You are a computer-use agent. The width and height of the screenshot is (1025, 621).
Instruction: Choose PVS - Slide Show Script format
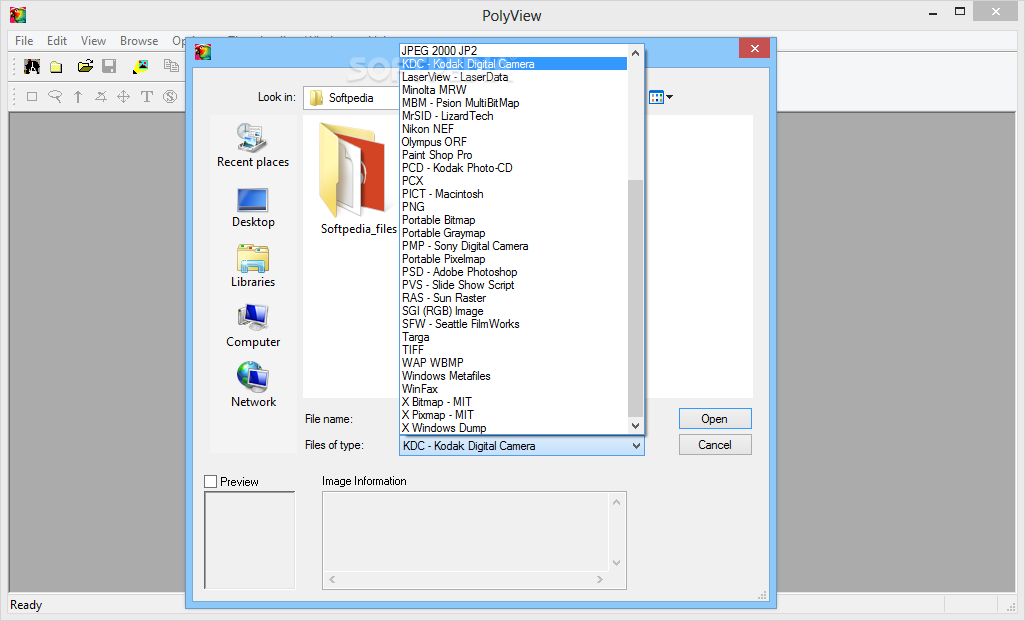[x=513, y=285]
